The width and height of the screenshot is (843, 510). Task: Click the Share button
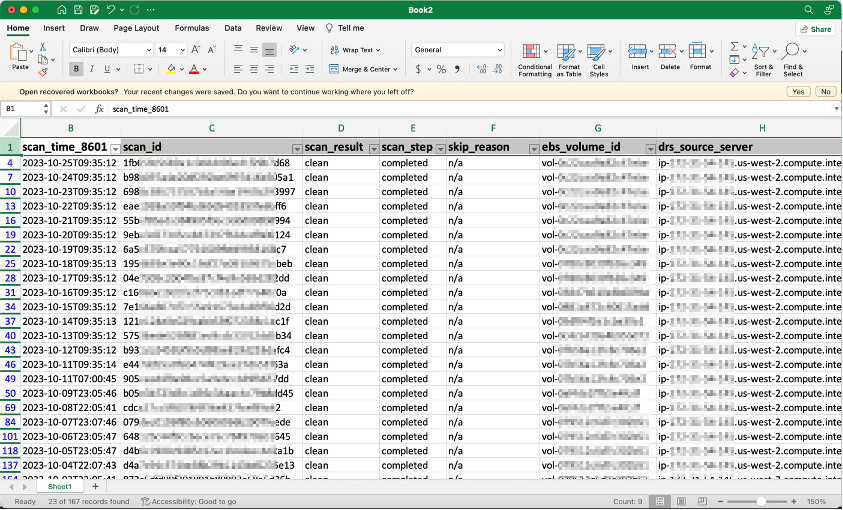pos(816,29)
